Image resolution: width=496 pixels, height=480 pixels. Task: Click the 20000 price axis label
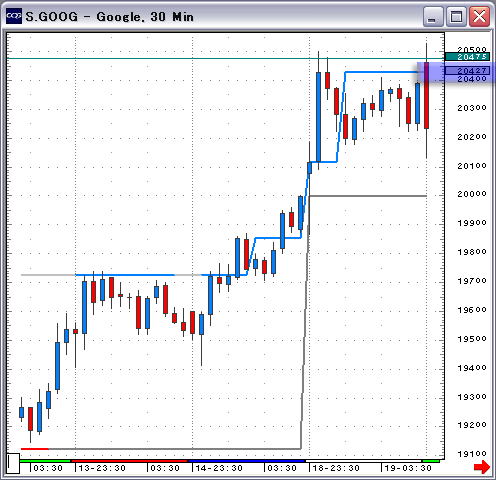click(x=472, y=194)
